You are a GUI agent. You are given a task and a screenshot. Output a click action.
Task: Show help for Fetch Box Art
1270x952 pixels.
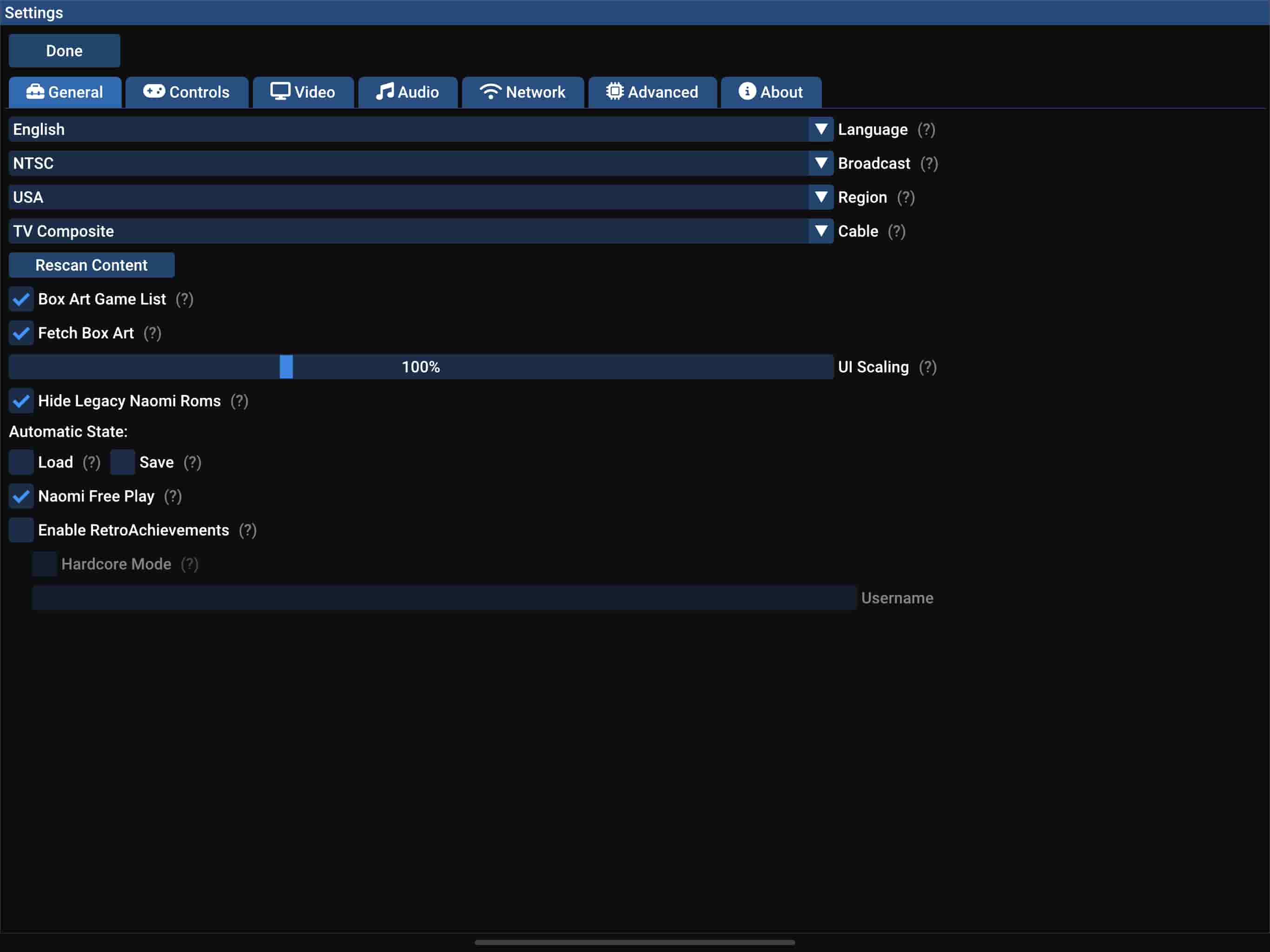tap(152, 333)
